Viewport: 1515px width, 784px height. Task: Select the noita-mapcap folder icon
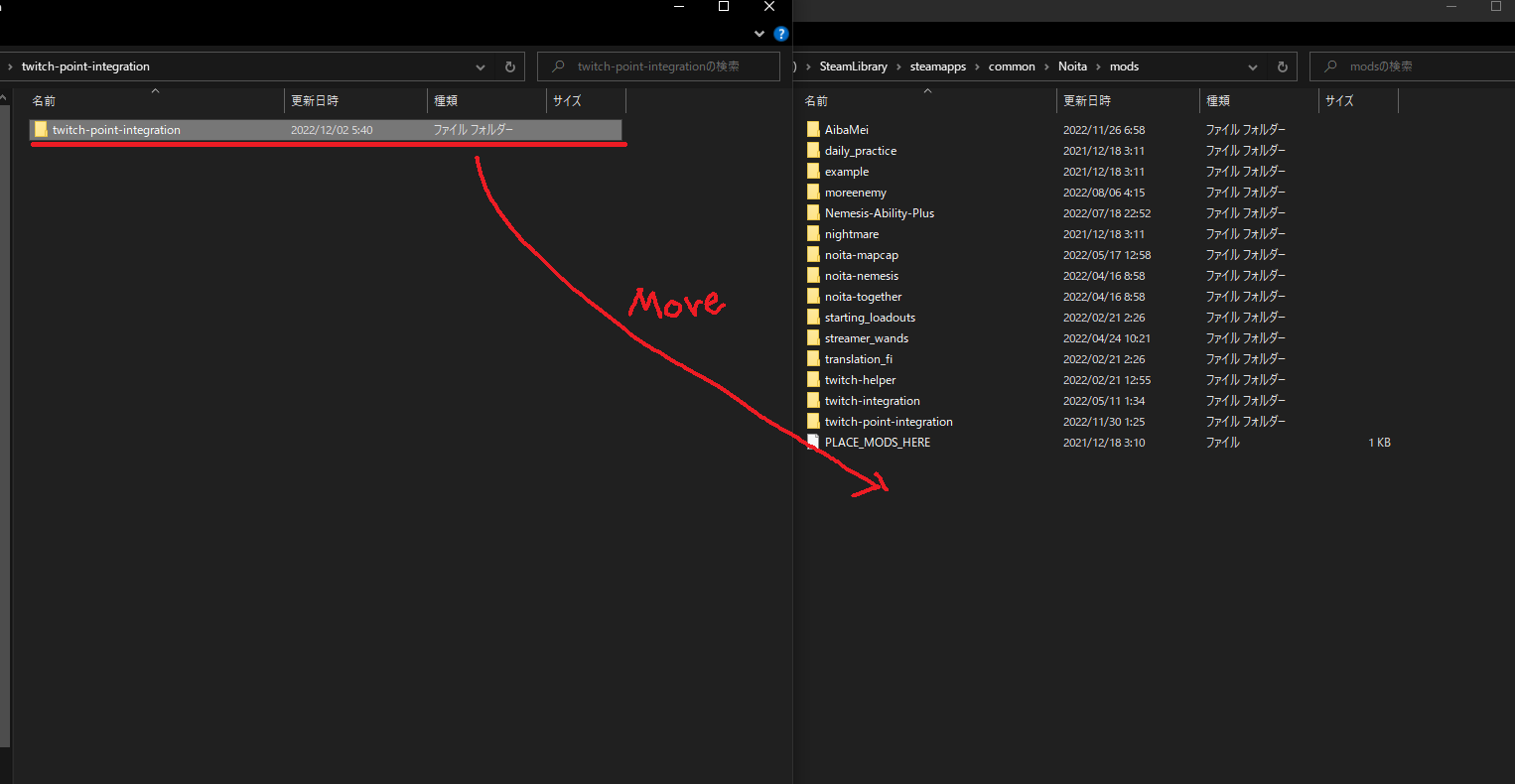[813, 254]
